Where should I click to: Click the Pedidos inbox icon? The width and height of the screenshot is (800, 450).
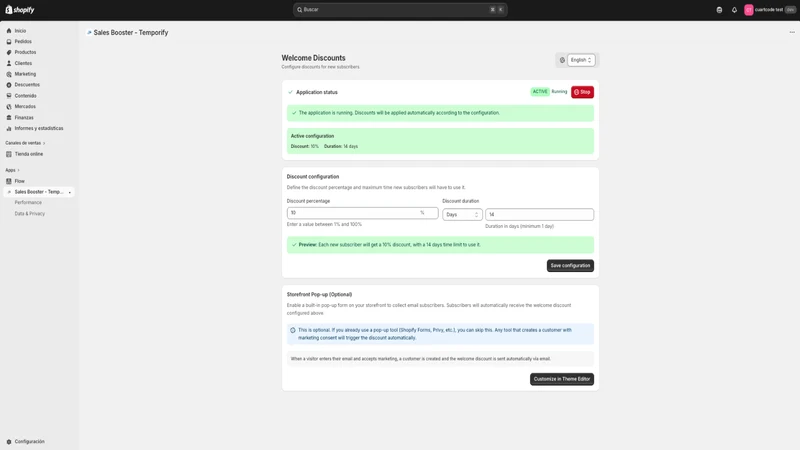pyautogui.click(x=9, y=41)
